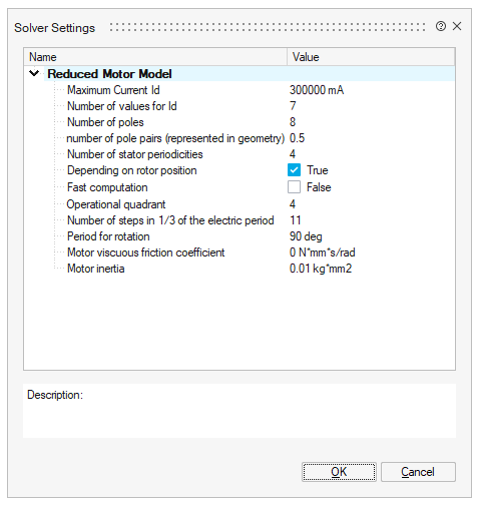Enable the Fast computation checkbox
The height and width of the screenshot is (505, 479).
[294, 187]
